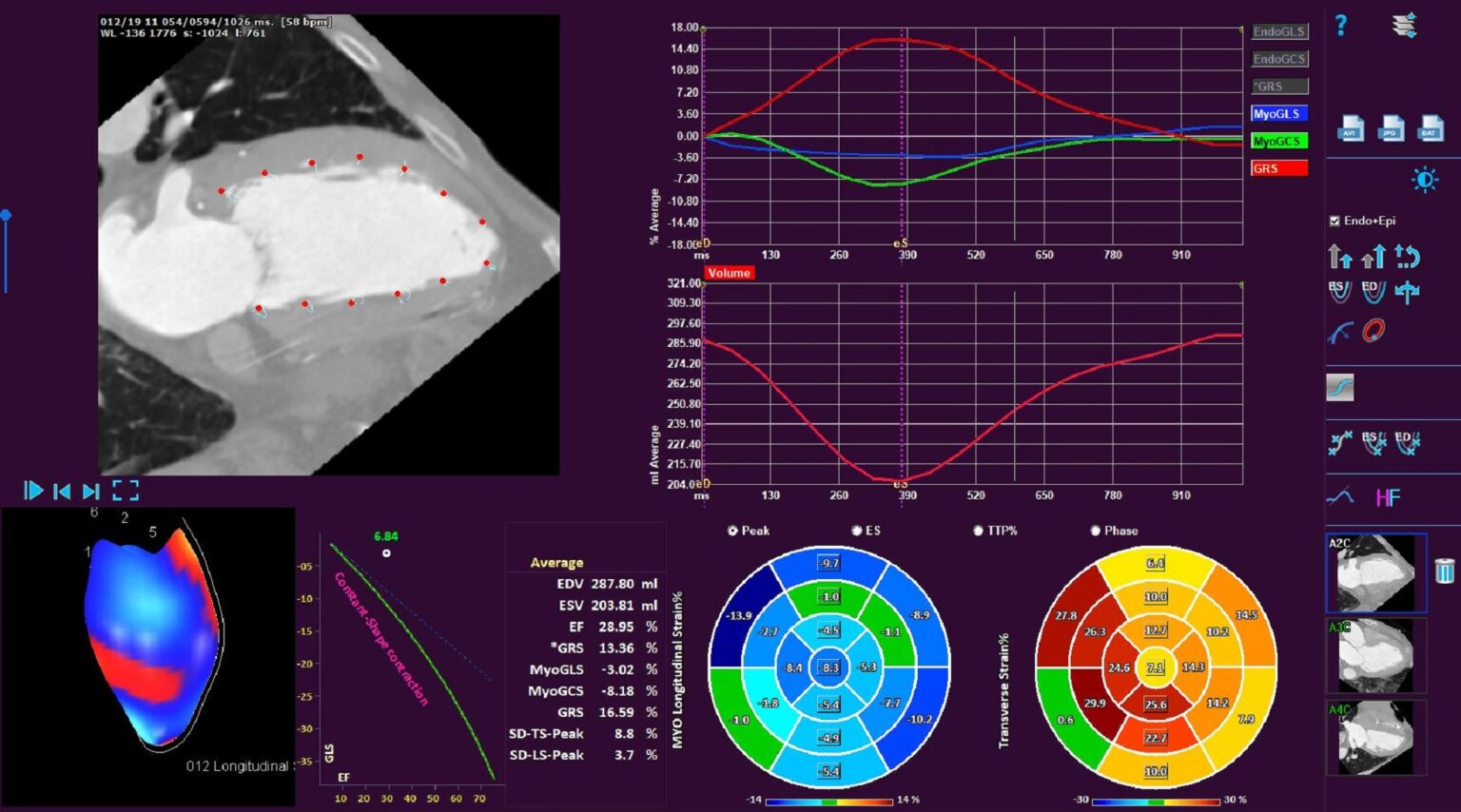Open the help question mark icon

tap(1340, 26)
